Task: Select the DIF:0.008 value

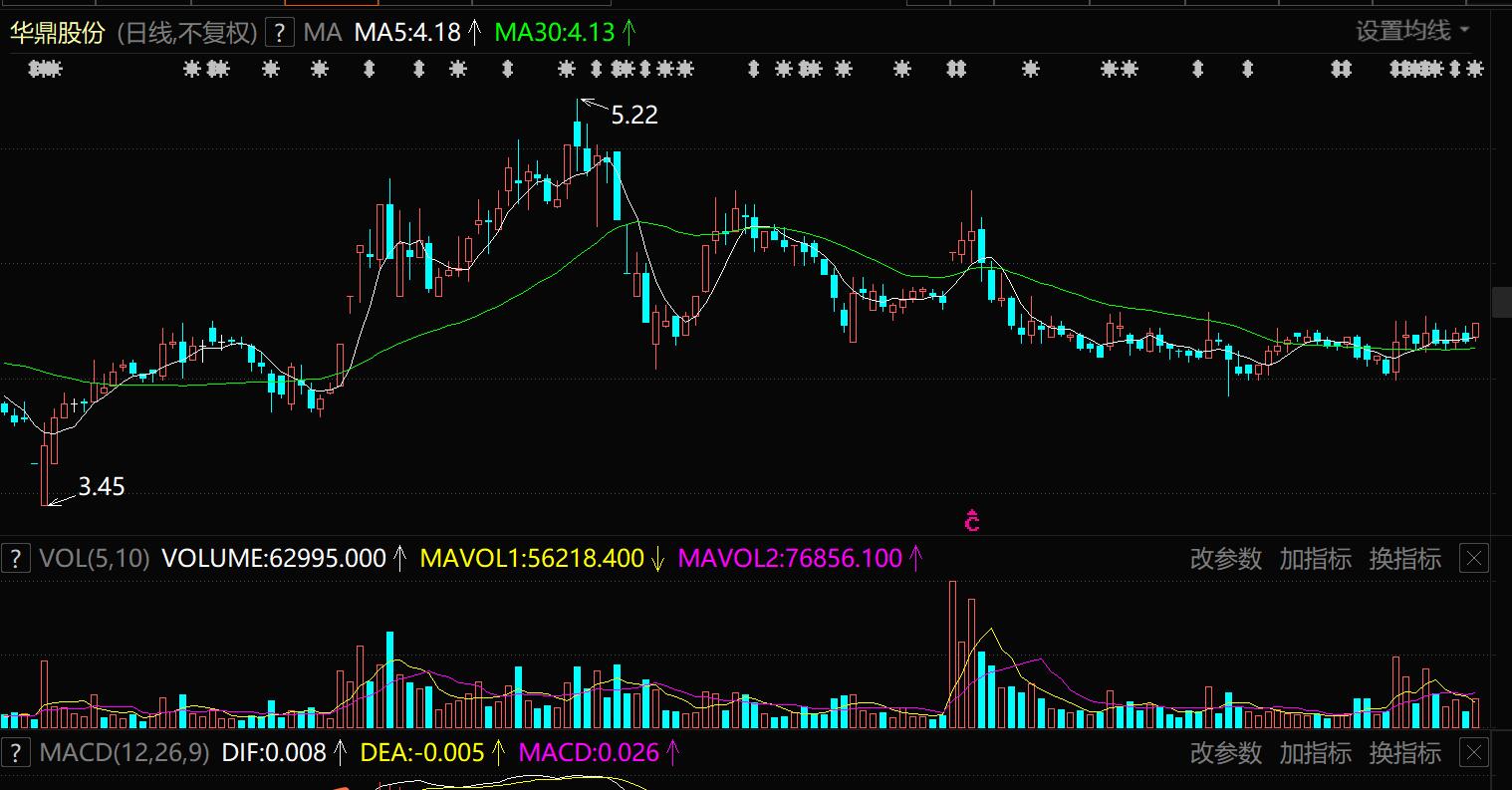Action: pyautogui.click(x=274, y=752)
